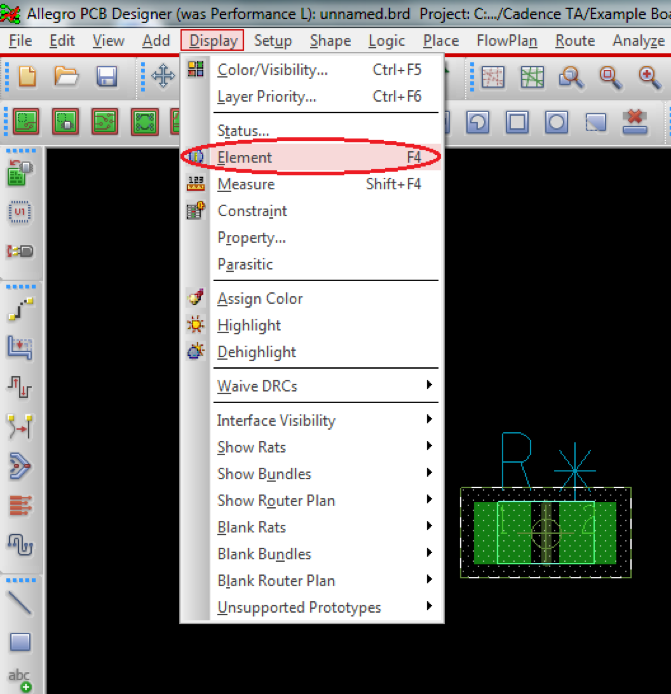
Task: Click the Open folder icon
Action: tap(66, 76)
